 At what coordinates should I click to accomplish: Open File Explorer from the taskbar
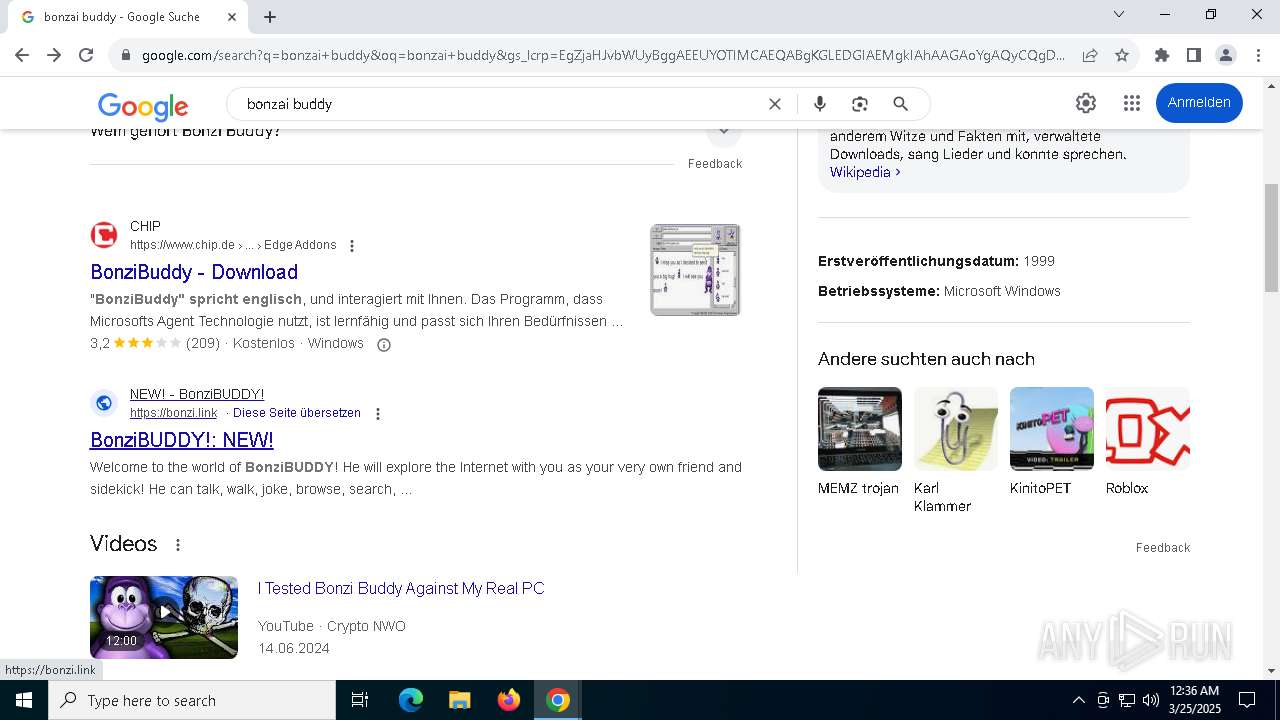[459, 700]
